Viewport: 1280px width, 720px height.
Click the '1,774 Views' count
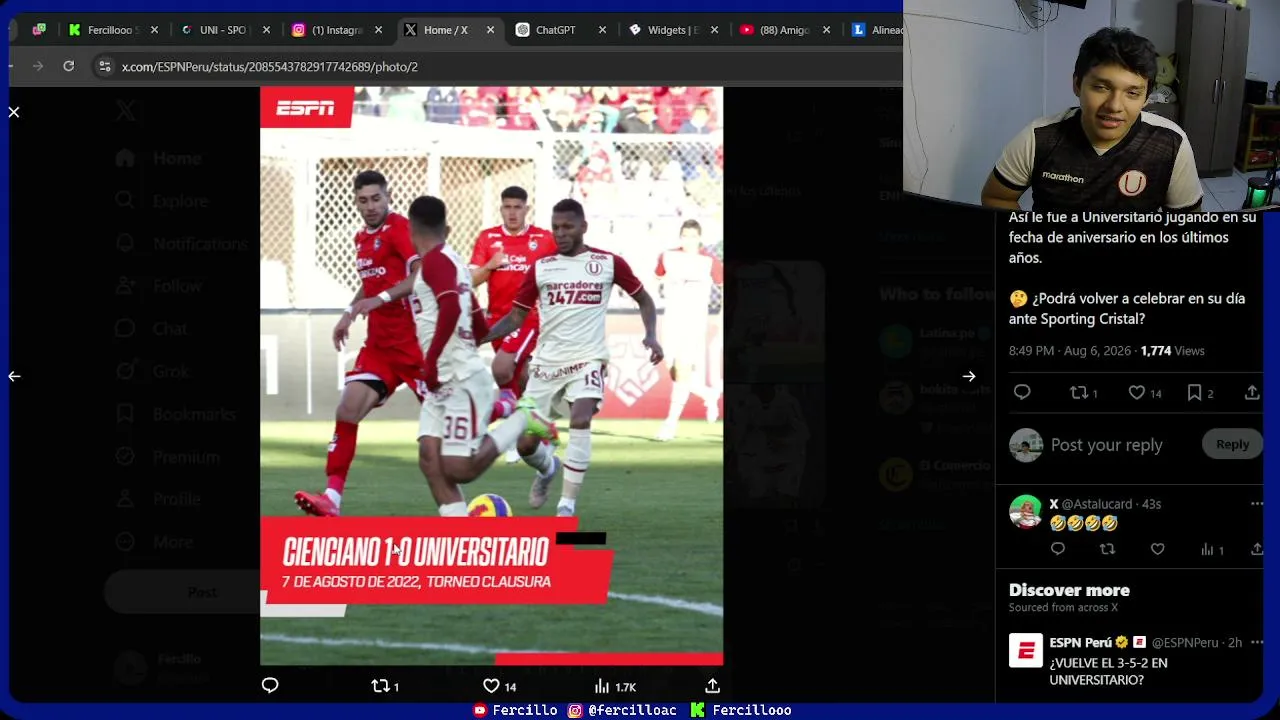(1172, 351)
